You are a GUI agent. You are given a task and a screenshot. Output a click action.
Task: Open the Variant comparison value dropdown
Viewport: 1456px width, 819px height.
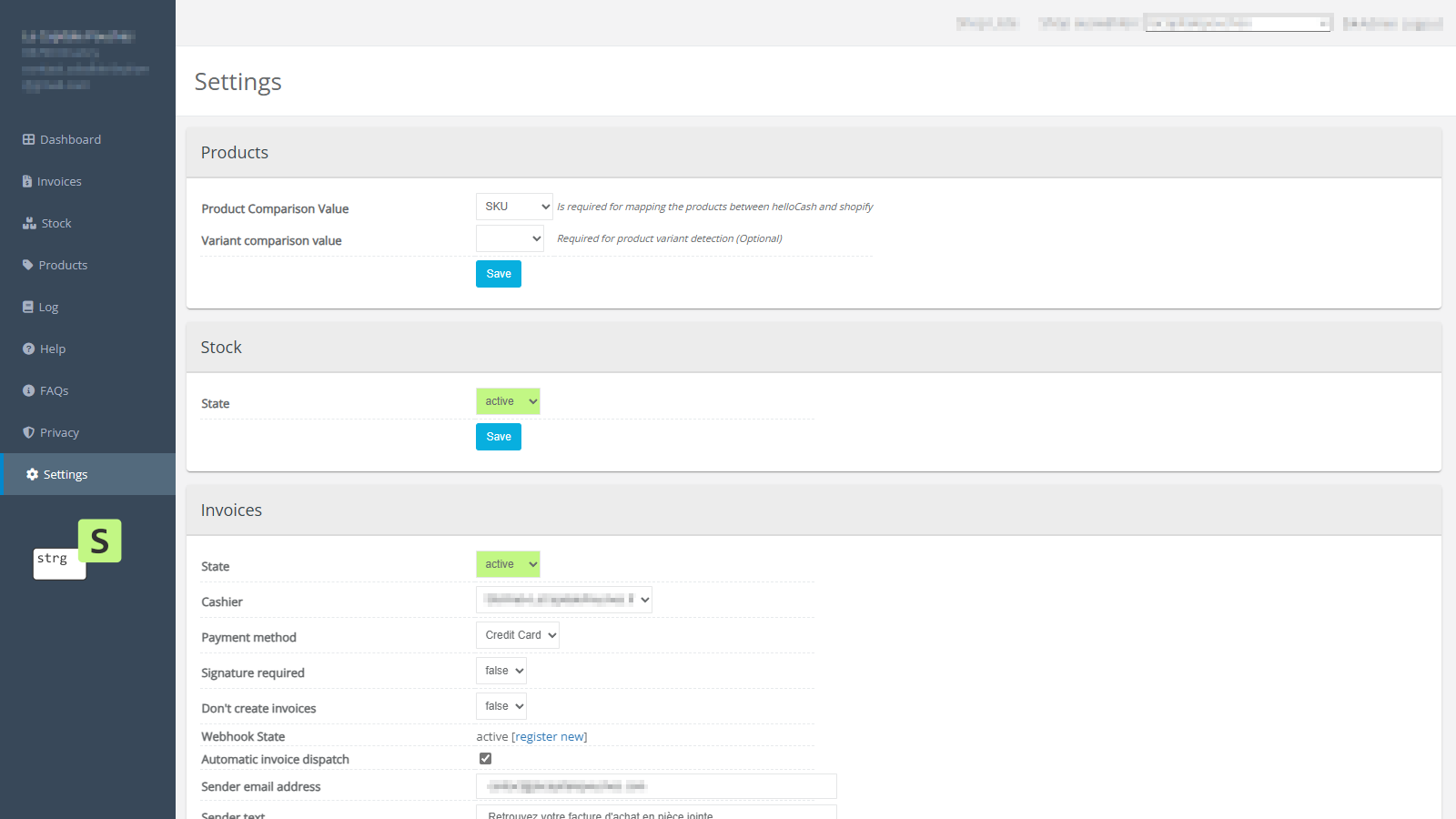click(x=509, y=238)
